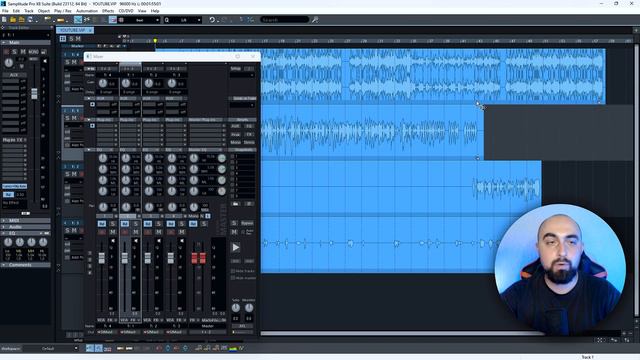Open the Effects menu
Image resolution: width=640 pixels, height=360 pixels.
pos(108,11)
